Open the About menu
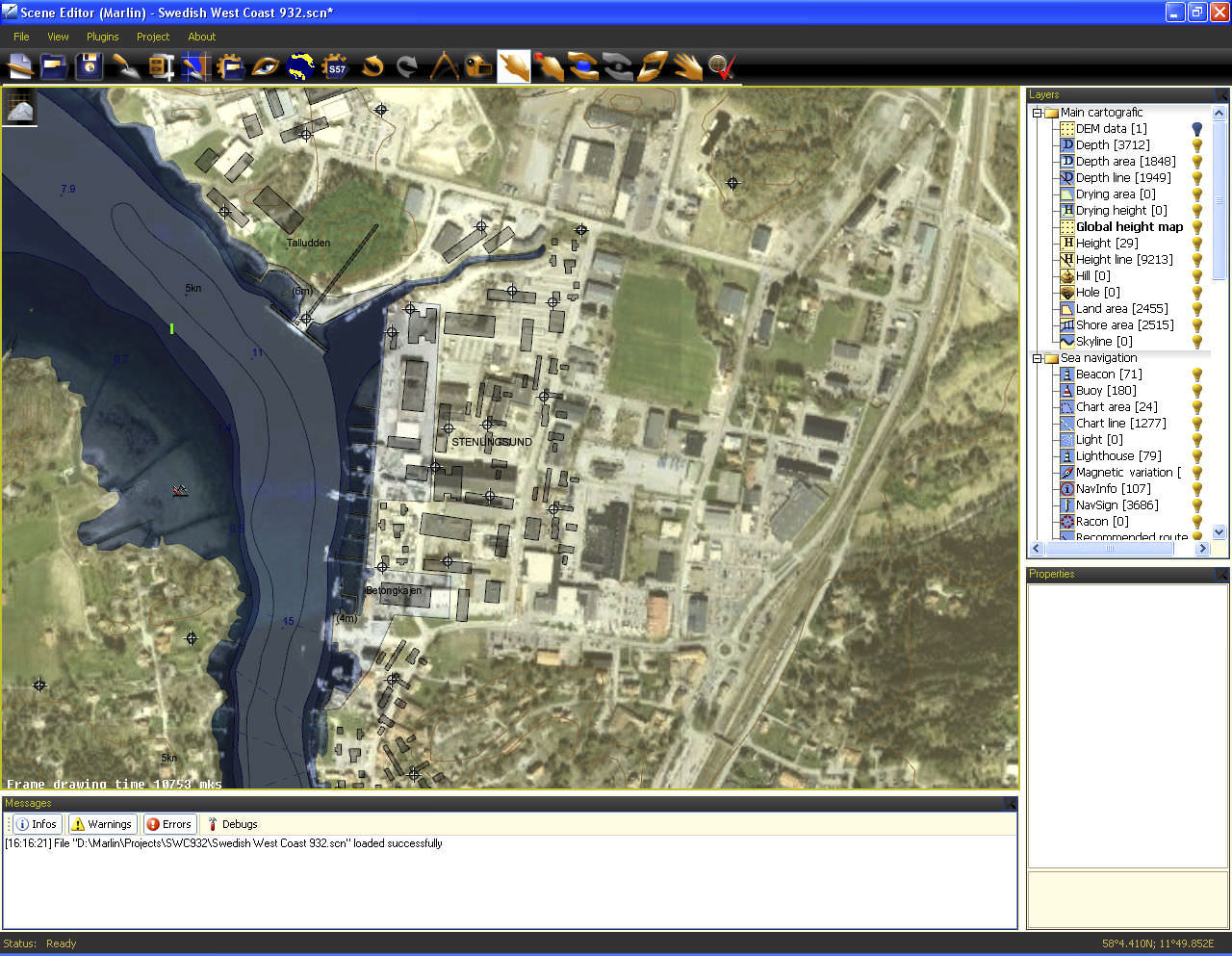Screen dimensions: 1232x956 202,37
